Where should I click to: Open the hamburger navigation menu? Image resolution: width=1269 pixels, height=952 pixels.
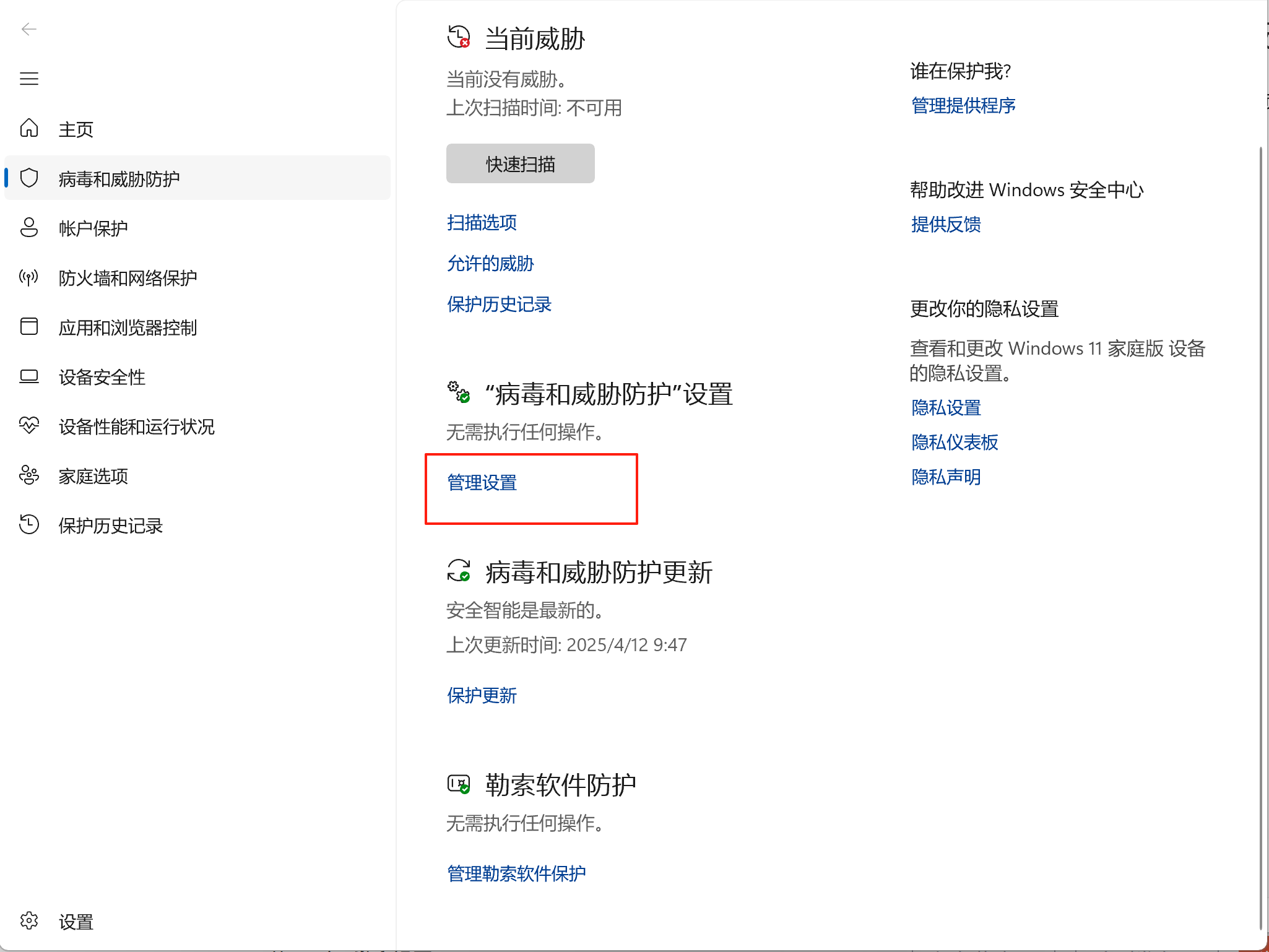pyautogui.click(x=29, y=79)
